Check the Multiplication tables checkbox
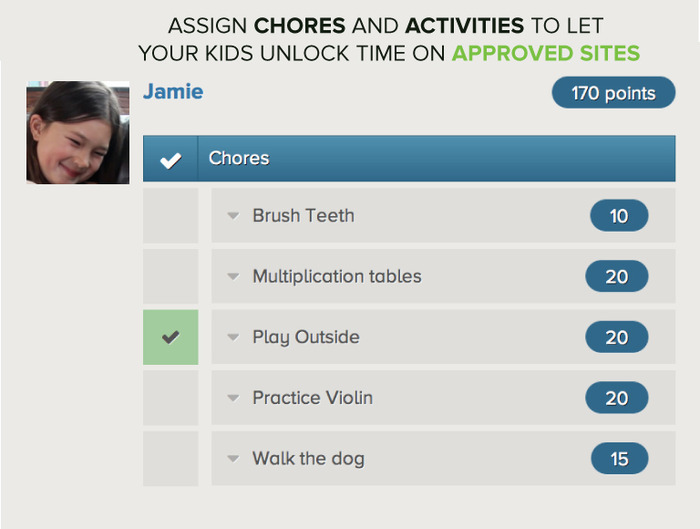Screen dimensions: 700x529 click(170, 277)
